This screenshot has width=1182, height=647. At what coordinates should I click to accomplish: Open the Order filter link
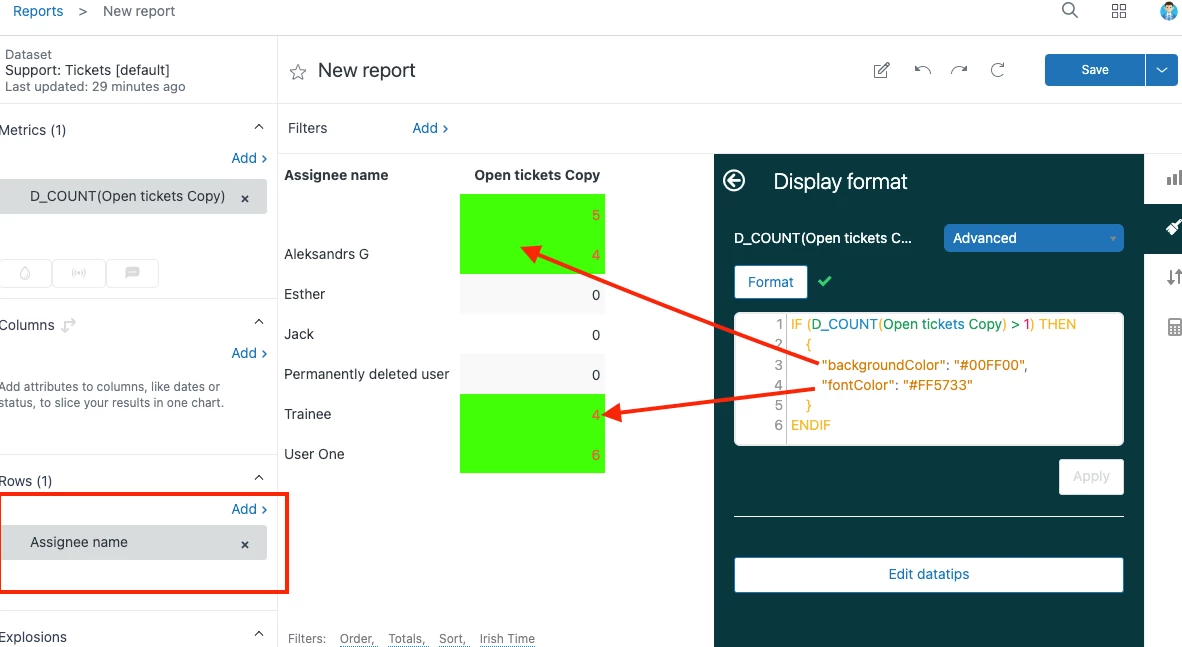pos(357,639)
